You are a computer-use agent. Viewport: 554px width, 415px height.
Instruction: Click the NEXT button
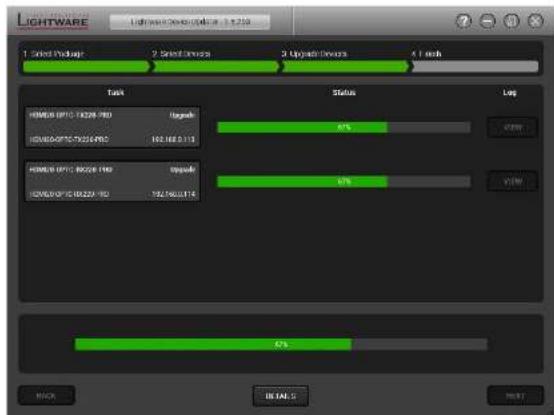tap(515, 396)
